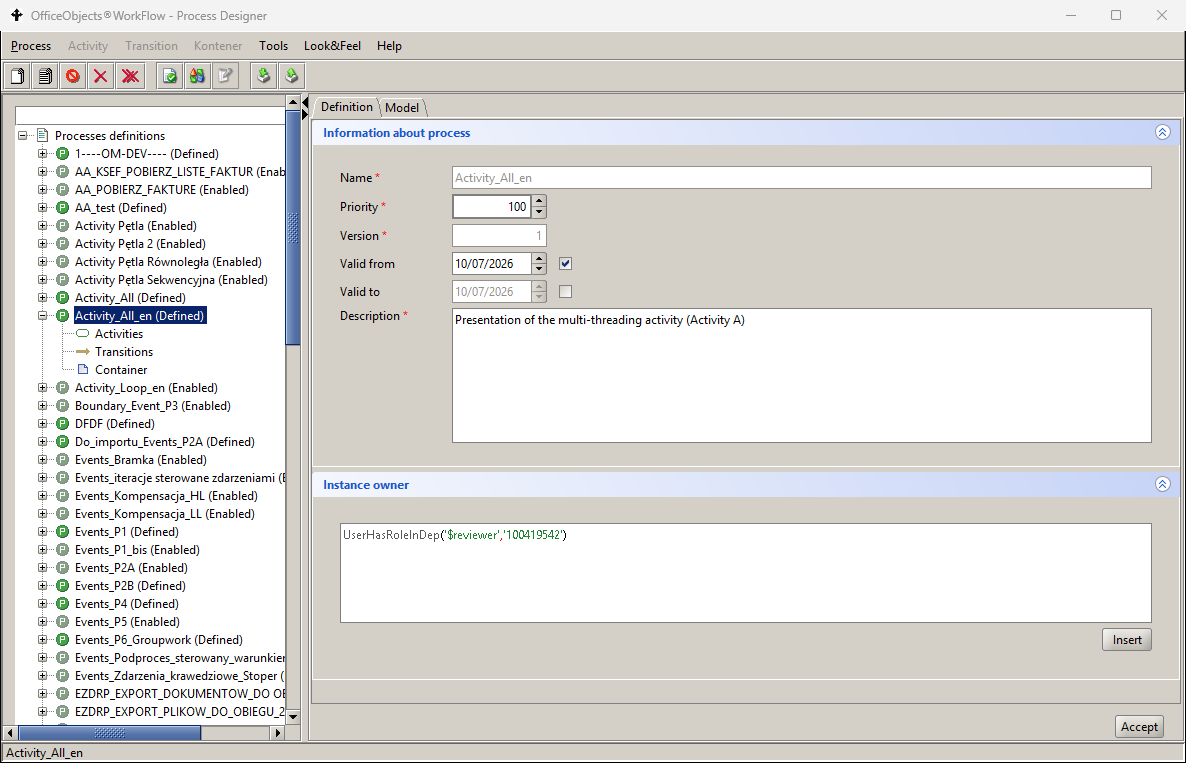This screenshot has height=763, width=1186.
Task: Collapse the Instance owner section
Action: coord(1163,484)
